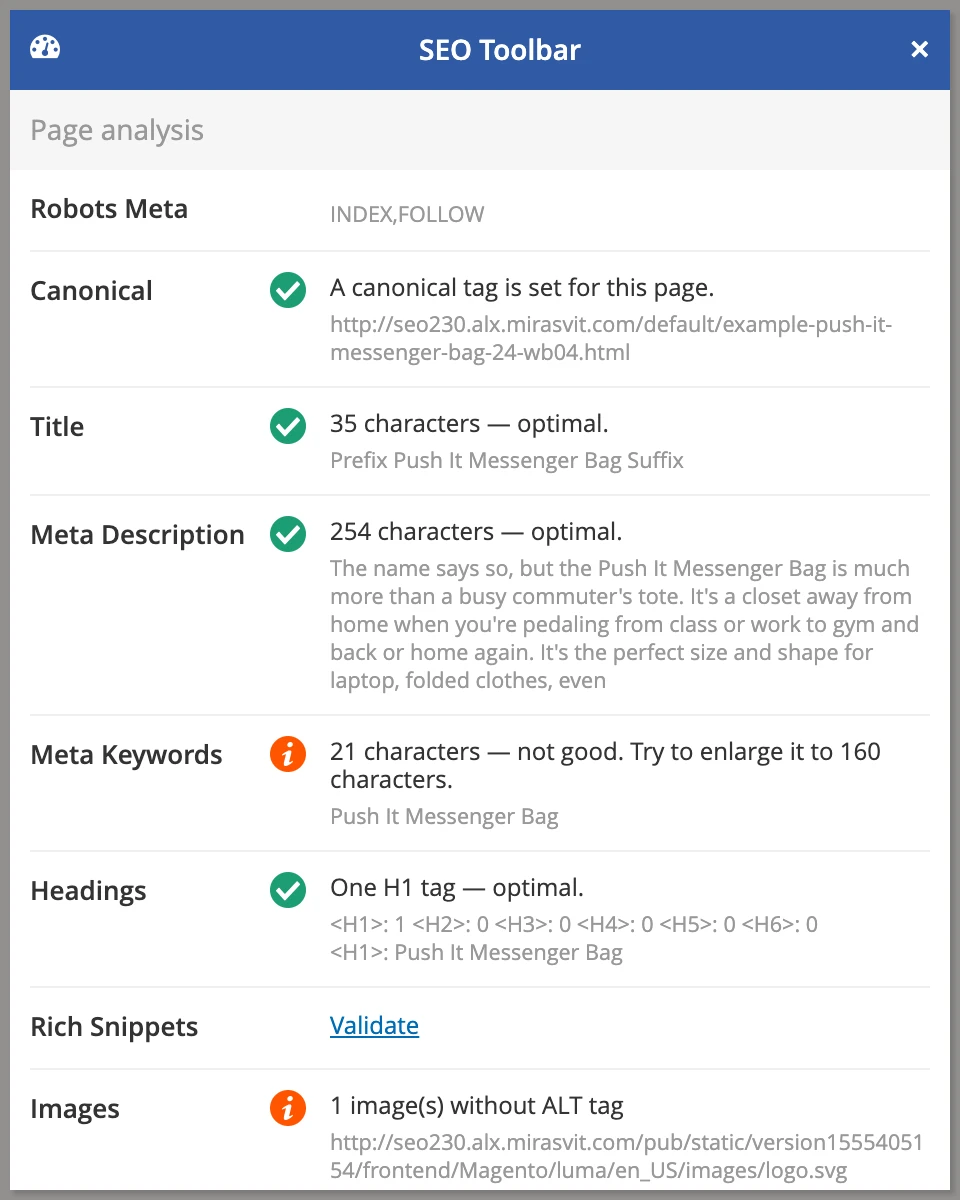Click the orange warning icon beside Images

point(288,1108)
